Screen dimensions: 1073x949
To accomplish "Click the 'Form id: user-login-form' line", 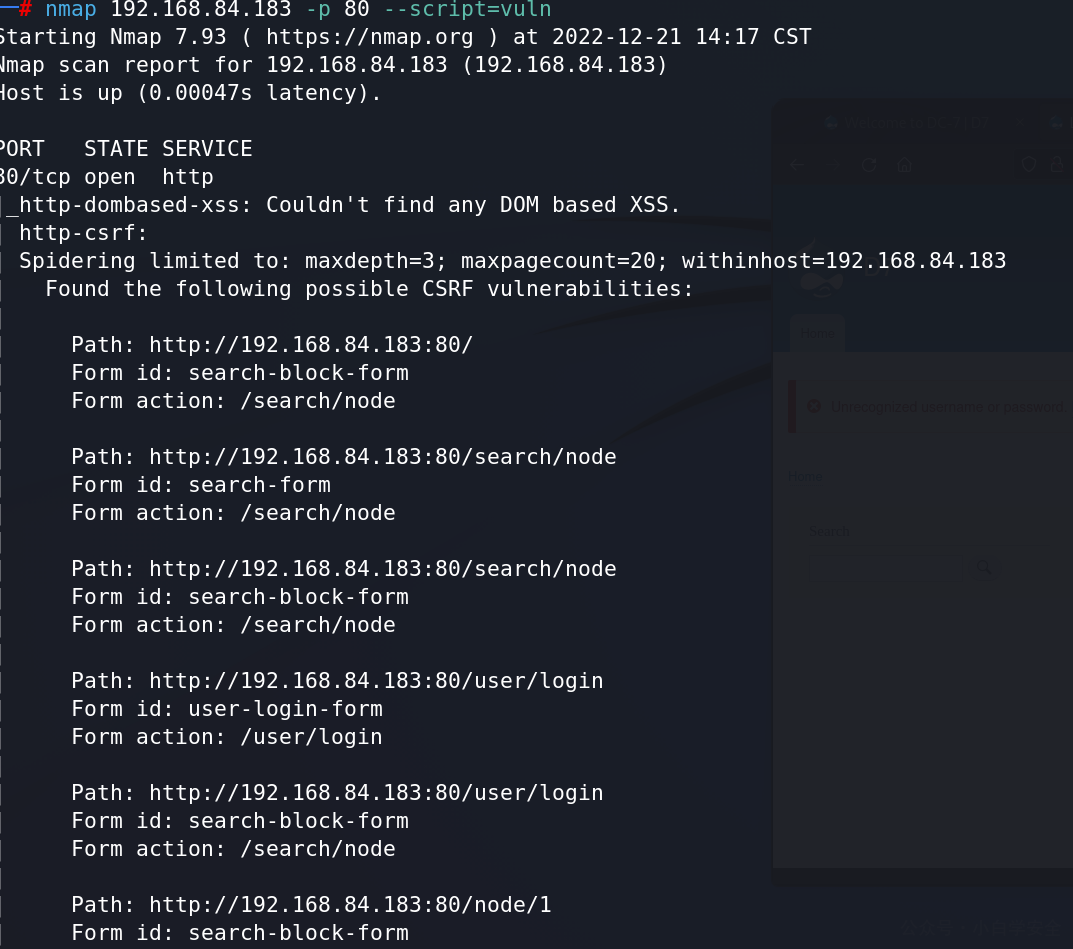I will pyautogui.click(x=227, y=709).
